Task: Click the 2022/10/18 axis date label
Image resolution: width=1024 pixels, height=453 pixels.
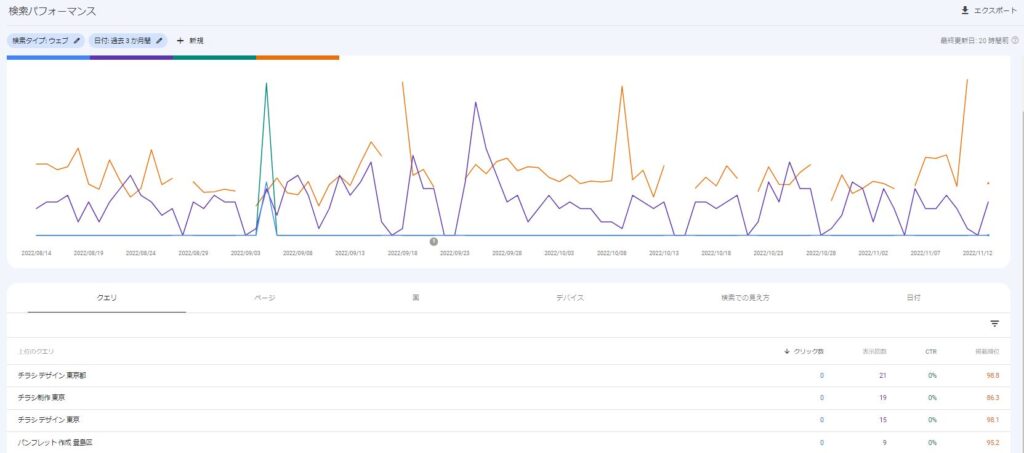Action: point(716,253)
